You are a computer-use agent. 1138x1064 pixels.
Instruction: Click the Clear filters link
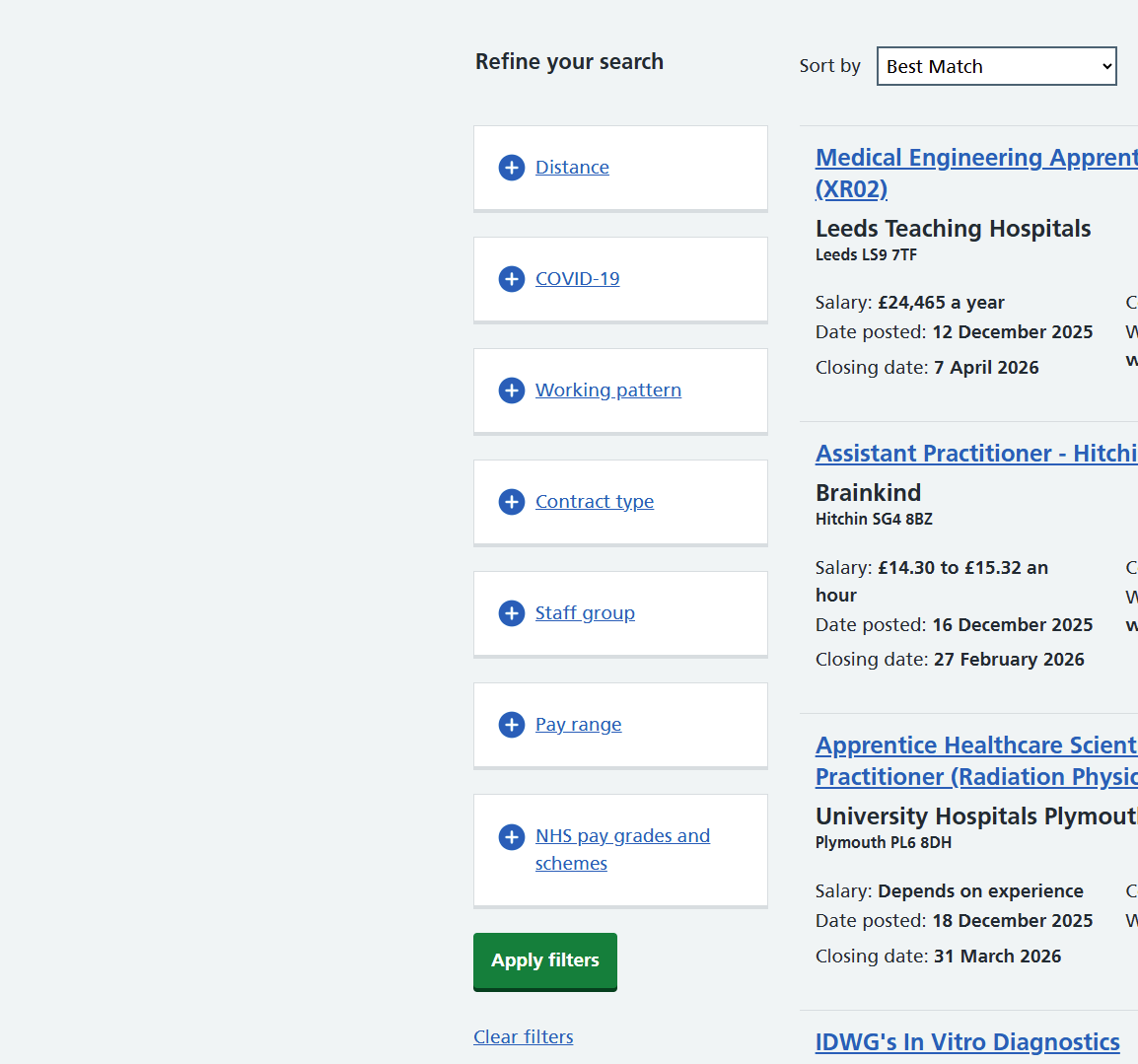[x=523, y=1036]
